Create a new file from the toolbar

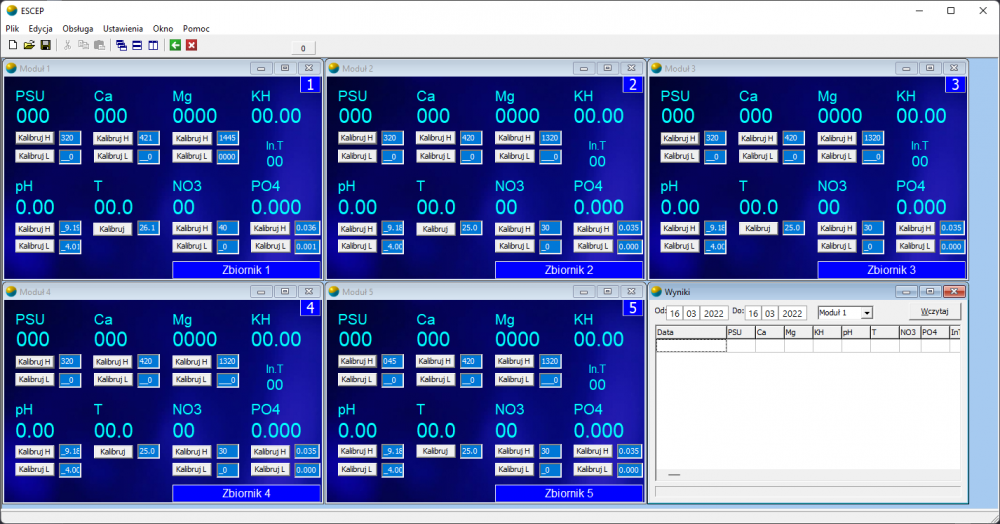pyautogui.click(x=12, y=45)
